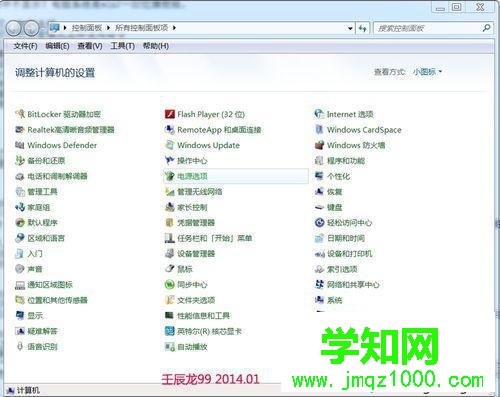Image resolution: width=500 pixels, height=397 pixels.
Task: Open the 疑难解答 link
Action: point(42,331)
